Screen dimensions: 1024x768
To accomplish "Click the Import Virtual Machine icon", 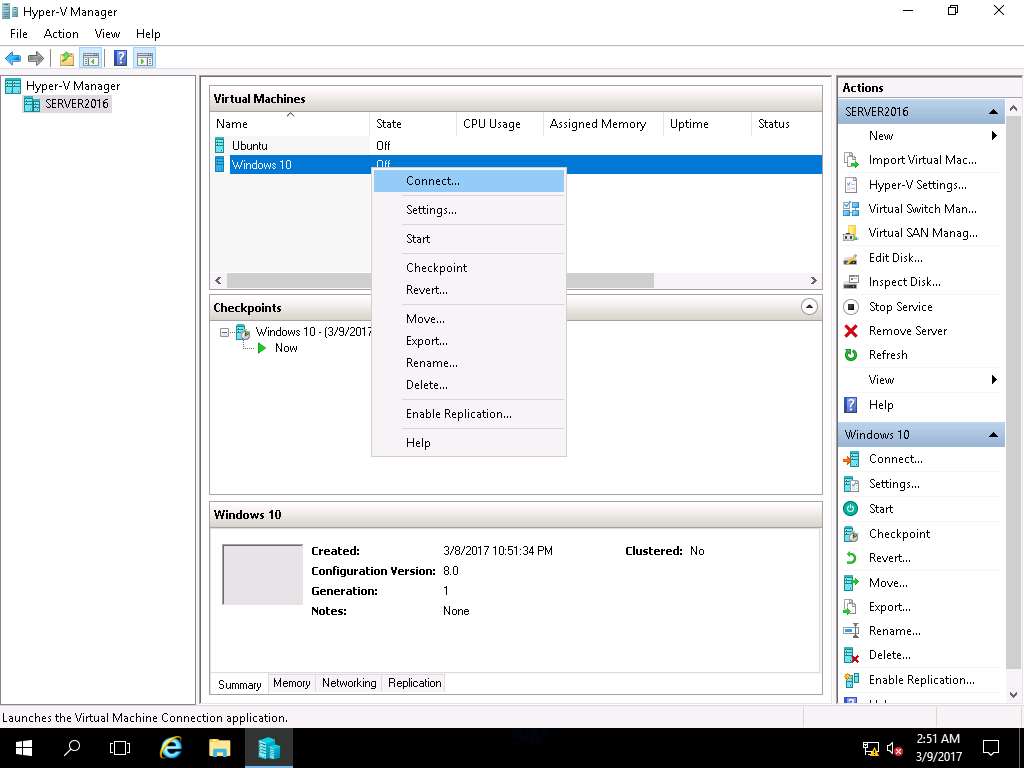I will (851, 160).
